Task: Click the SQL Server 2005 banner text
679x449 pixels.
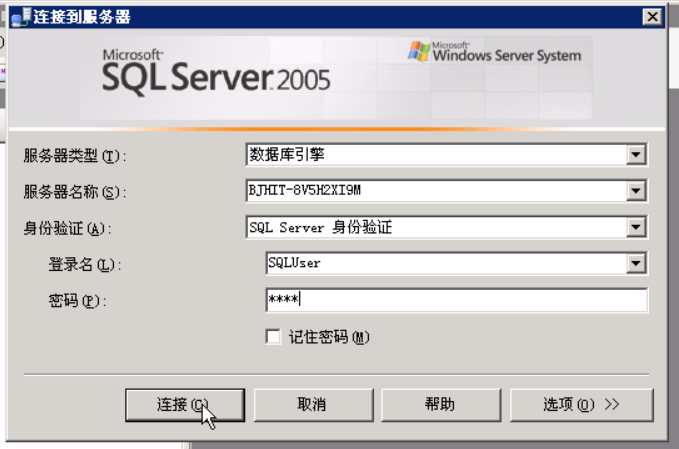Action: (x=216, y=73)
